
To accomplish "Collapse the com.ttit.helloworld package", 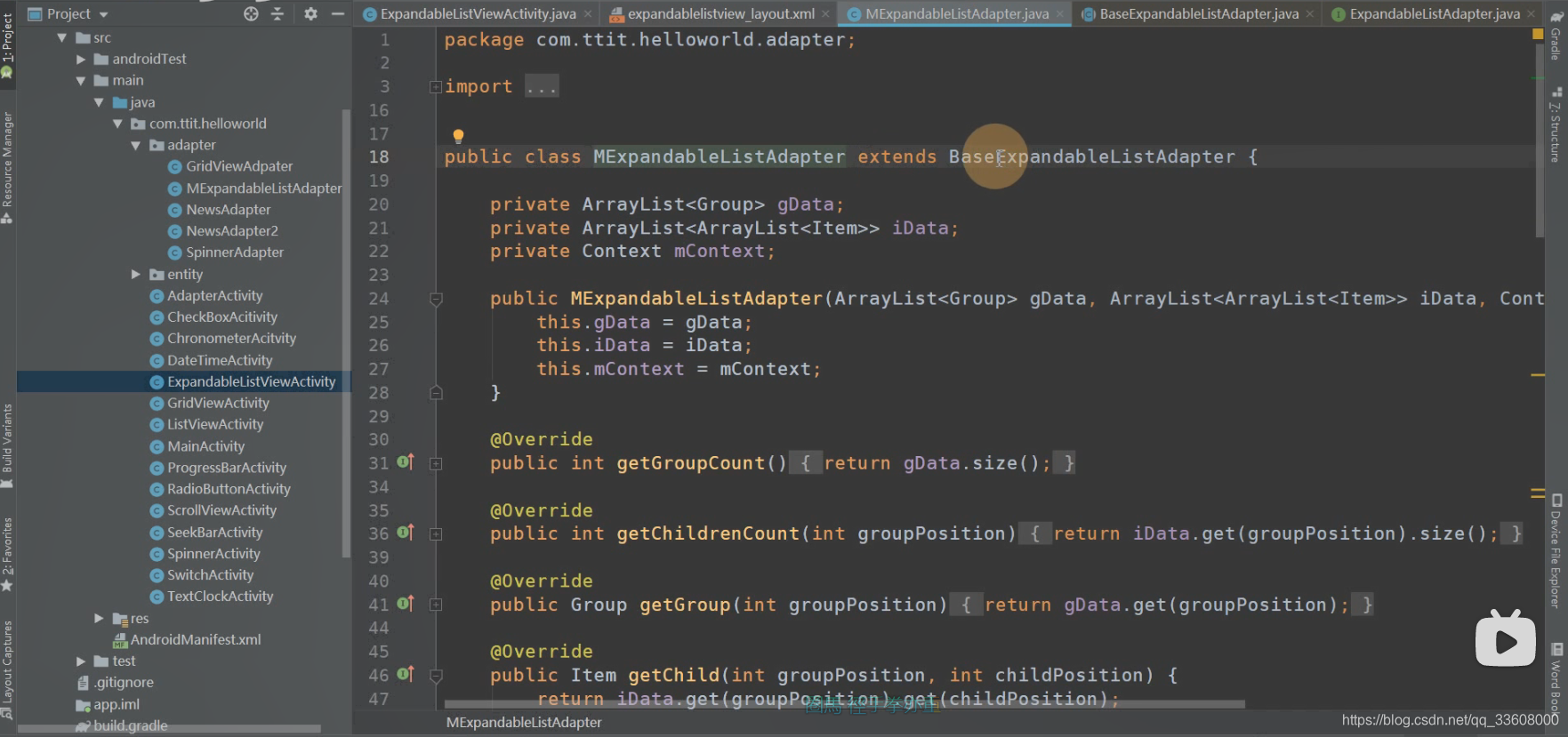I will pyautogui.click(x=117, y=124).
